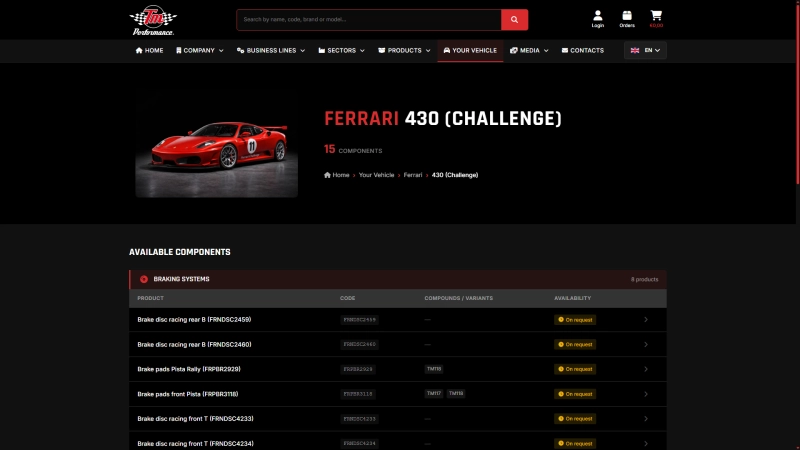Image resolution: width=800 pixels, height=450 pixels.
Task: Click the red search magnifier button
Action: tap(514, 19)
